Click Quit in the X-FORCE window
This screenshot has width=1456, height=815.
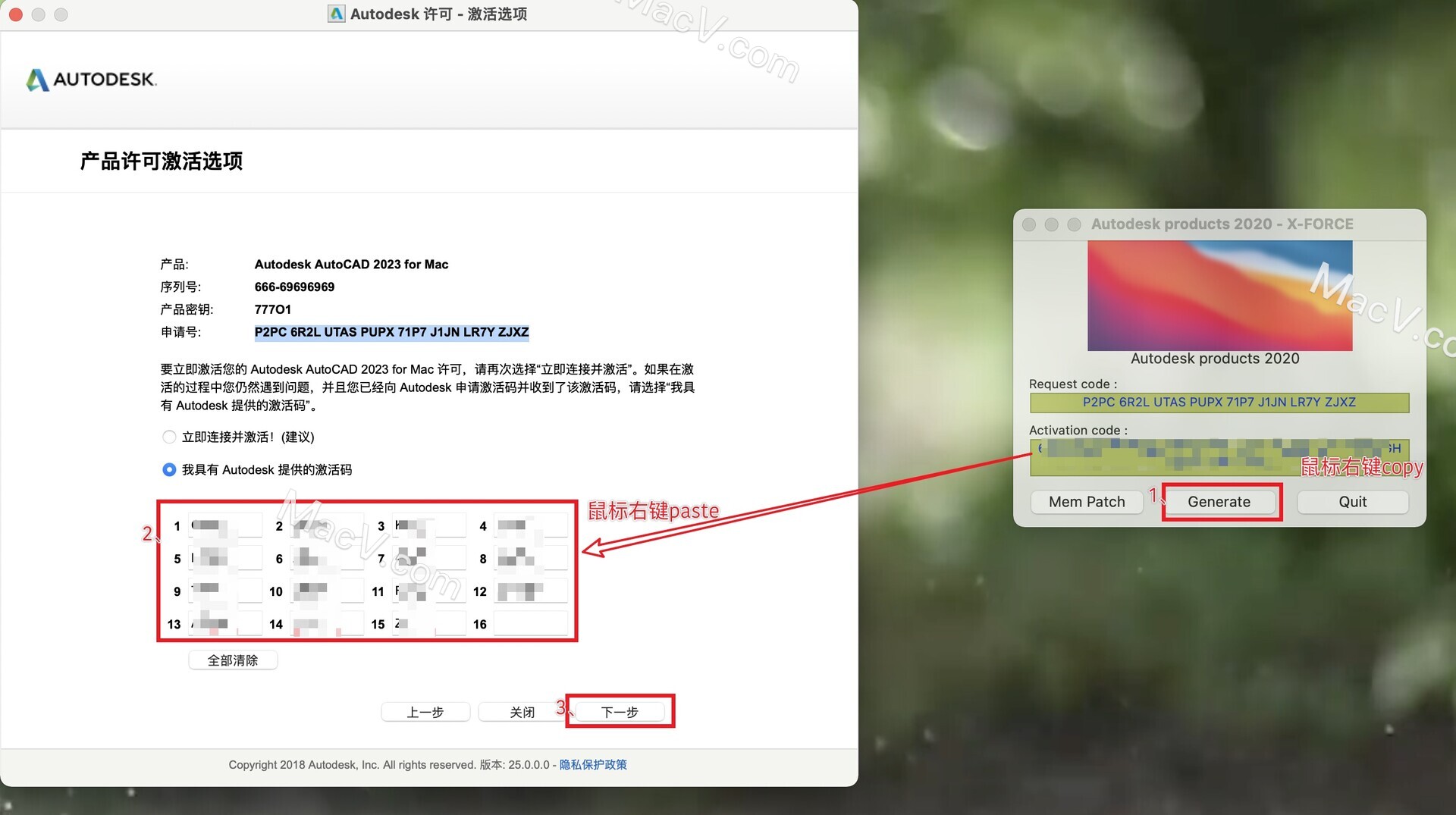coord(1353,502)
